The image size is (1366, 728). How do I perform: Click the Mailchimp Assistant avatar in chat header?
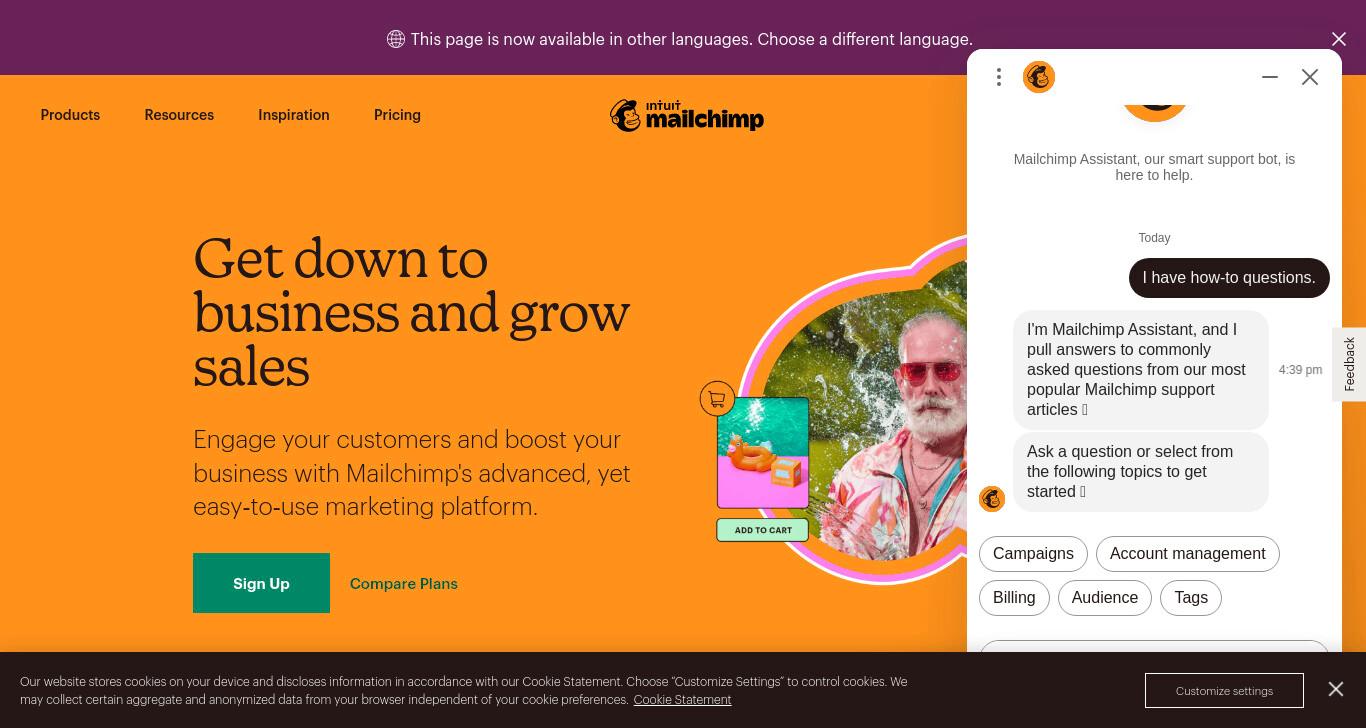[x=1039, y=77]
